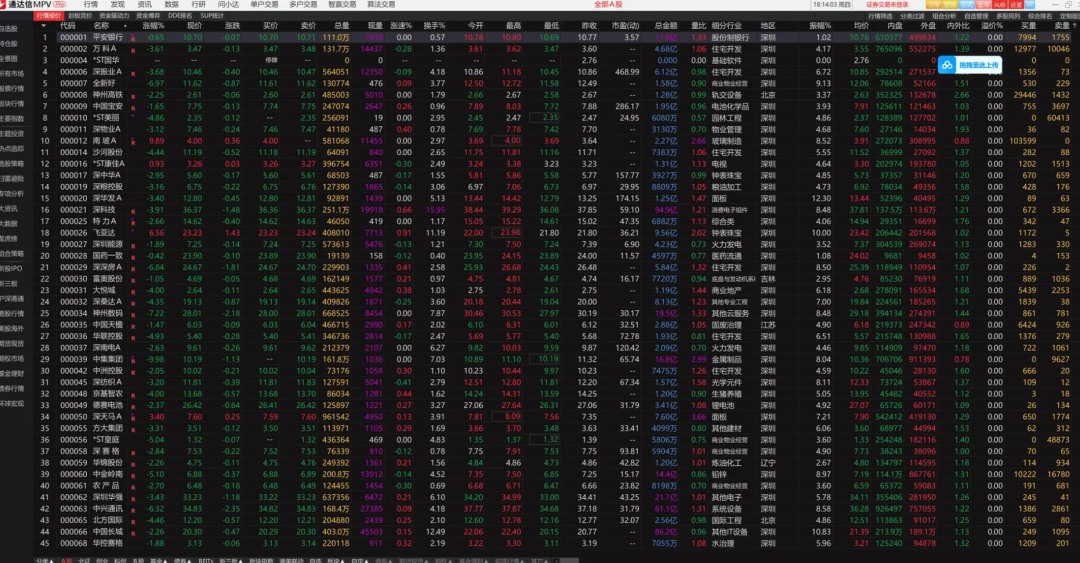
Task: Click the red 设置 button
Action: tap(1015, 4)
